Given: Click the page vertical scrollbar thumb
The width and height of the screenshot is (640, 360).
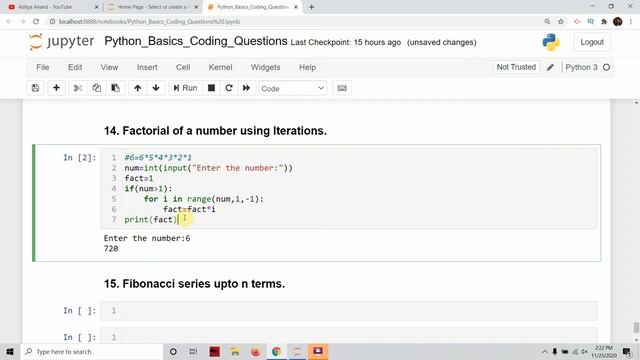Looking at the screenshot, I should pos(636,327).
